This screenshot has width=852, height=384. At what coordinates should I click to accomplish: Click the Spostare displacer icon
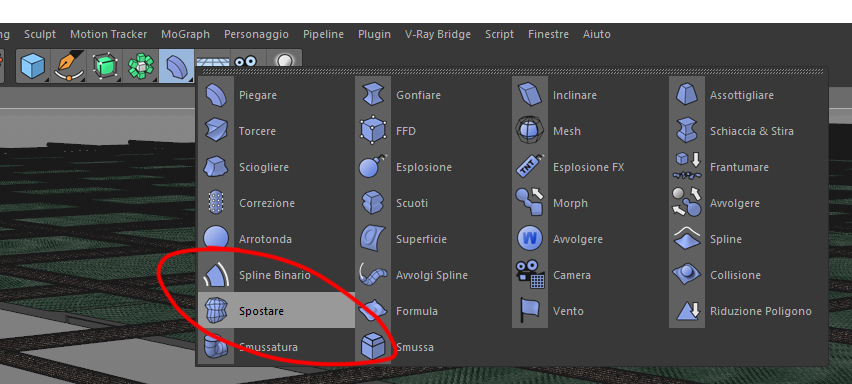216,311
